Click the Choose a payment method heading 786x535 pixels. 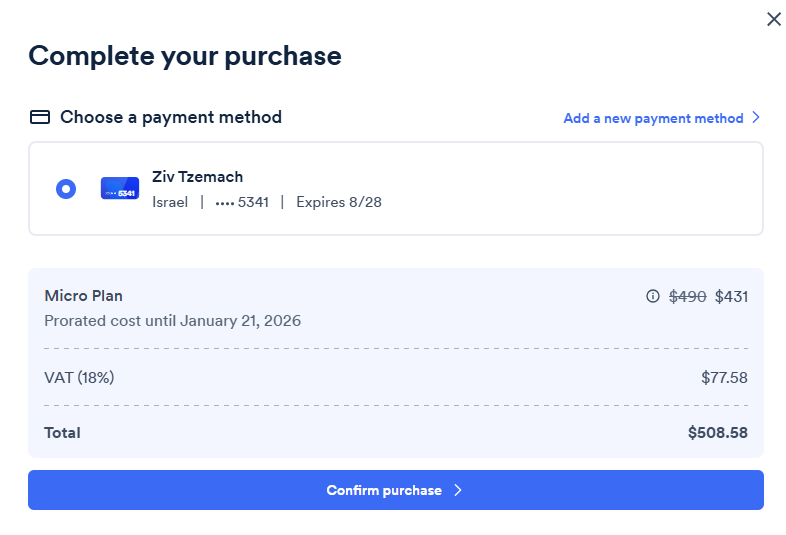coord(171,117)
